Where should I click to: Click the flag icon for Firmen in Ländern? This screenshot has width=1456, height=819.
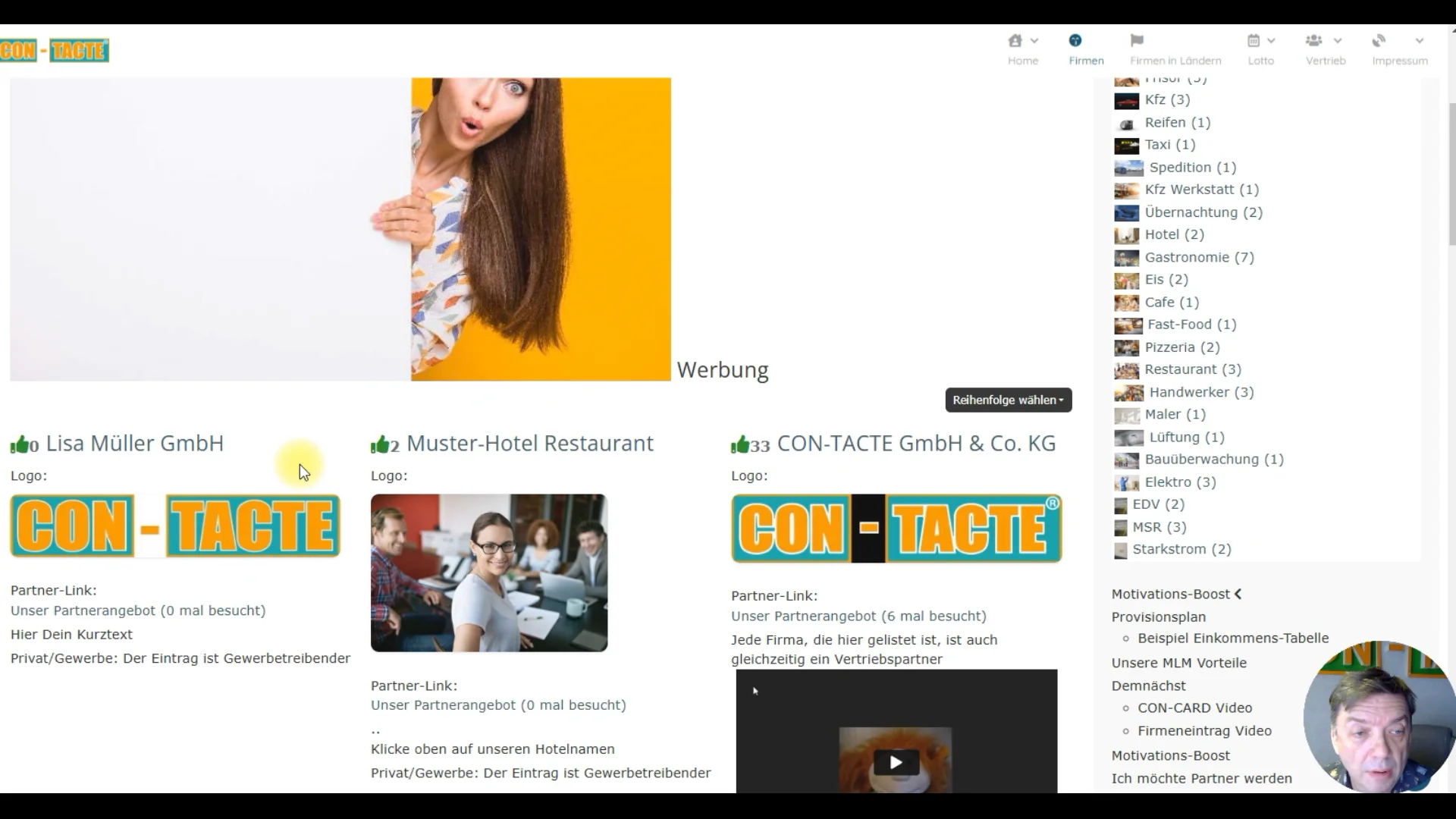pyautogui.click(x=1136, y=41)
